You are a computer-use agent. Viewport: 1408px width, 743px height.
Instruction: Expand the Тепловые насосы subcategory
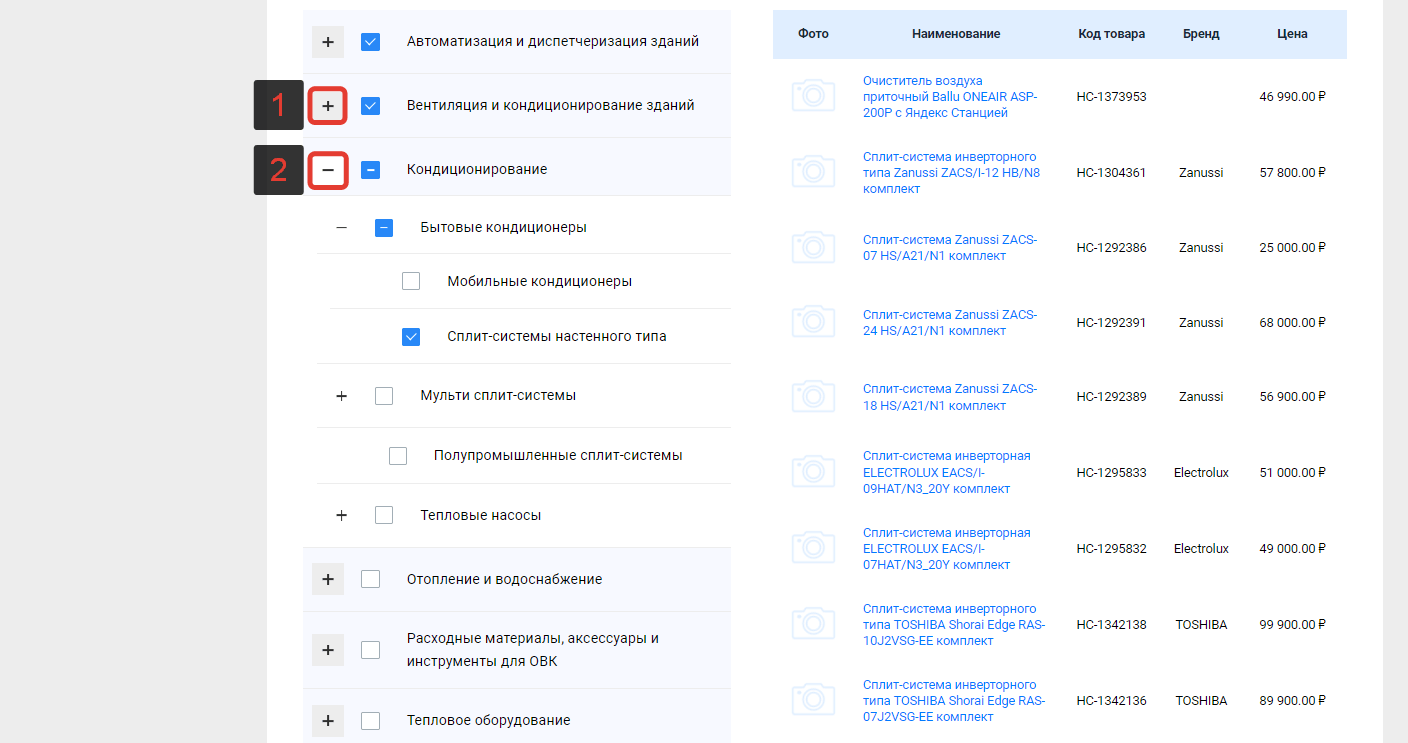point(342,516)
